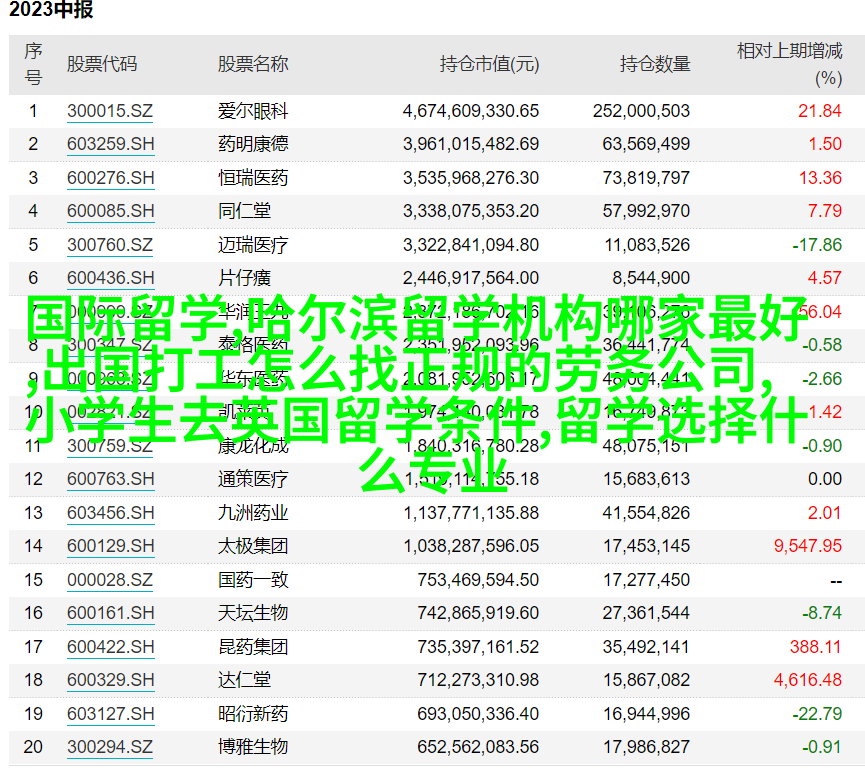Image resolution: width=865 pixels, height=776 pixels.
Task: Select stock name 爱尔眼科
Action: pos(253,111)
